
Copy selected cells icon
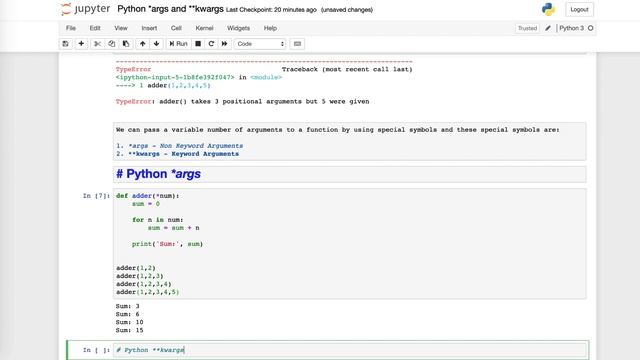click(x=111, y=44)
